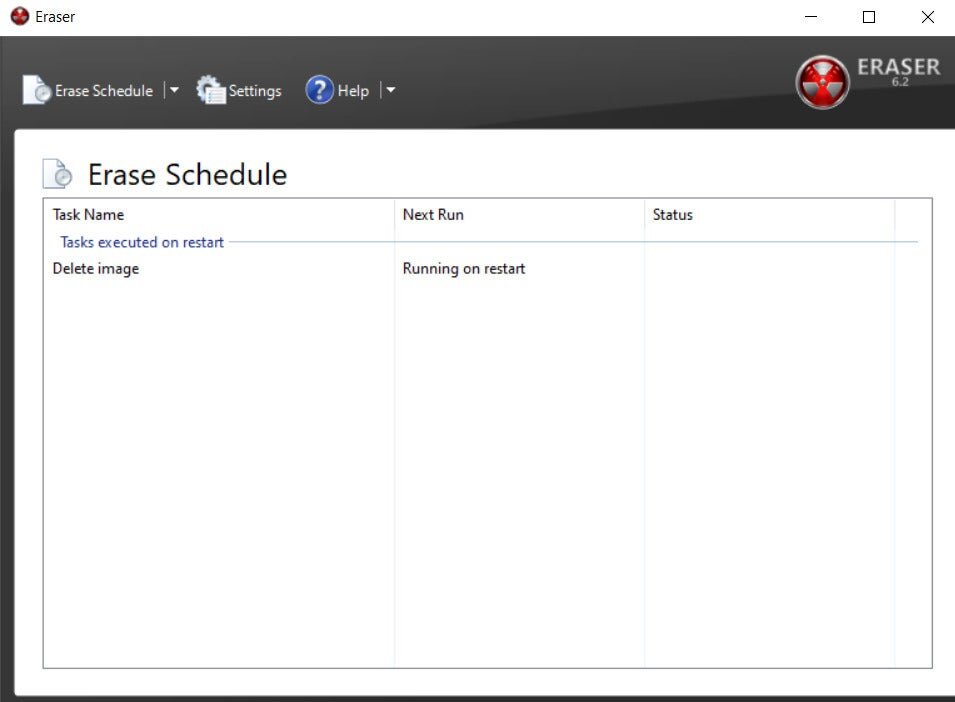Screen dimensions: 955x702
Task: Maximize the Eraser window
Action: (x=869, y=17)
